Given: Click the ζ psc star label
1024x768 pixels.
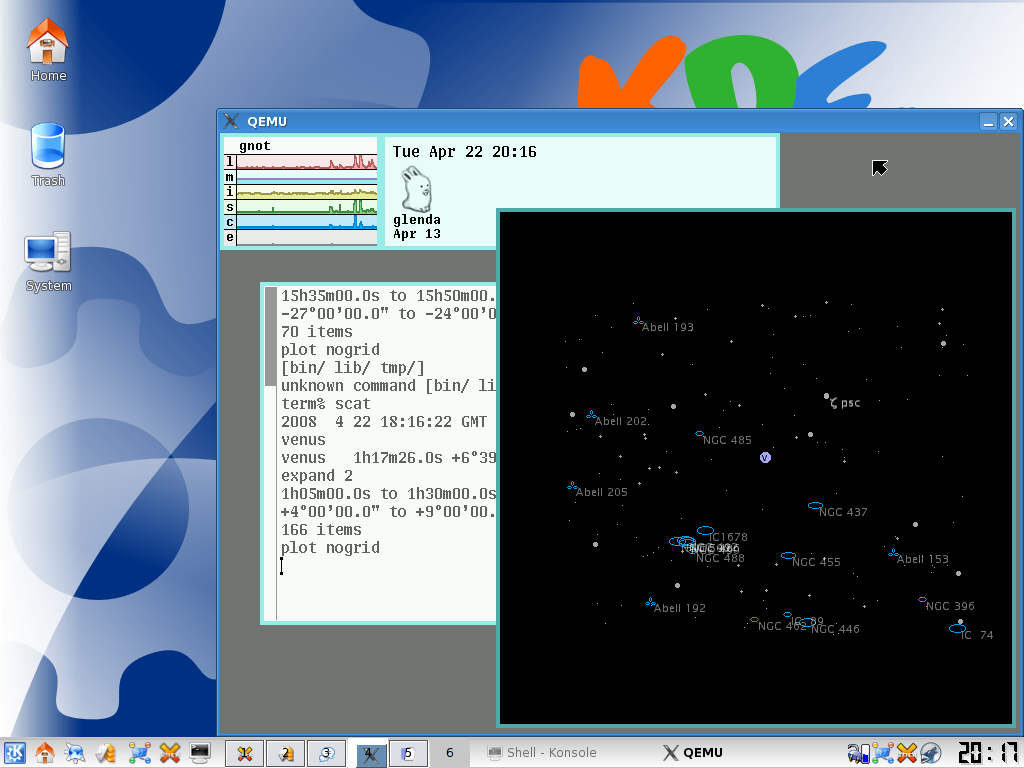Looking at the screenshot, I should 844,403.
